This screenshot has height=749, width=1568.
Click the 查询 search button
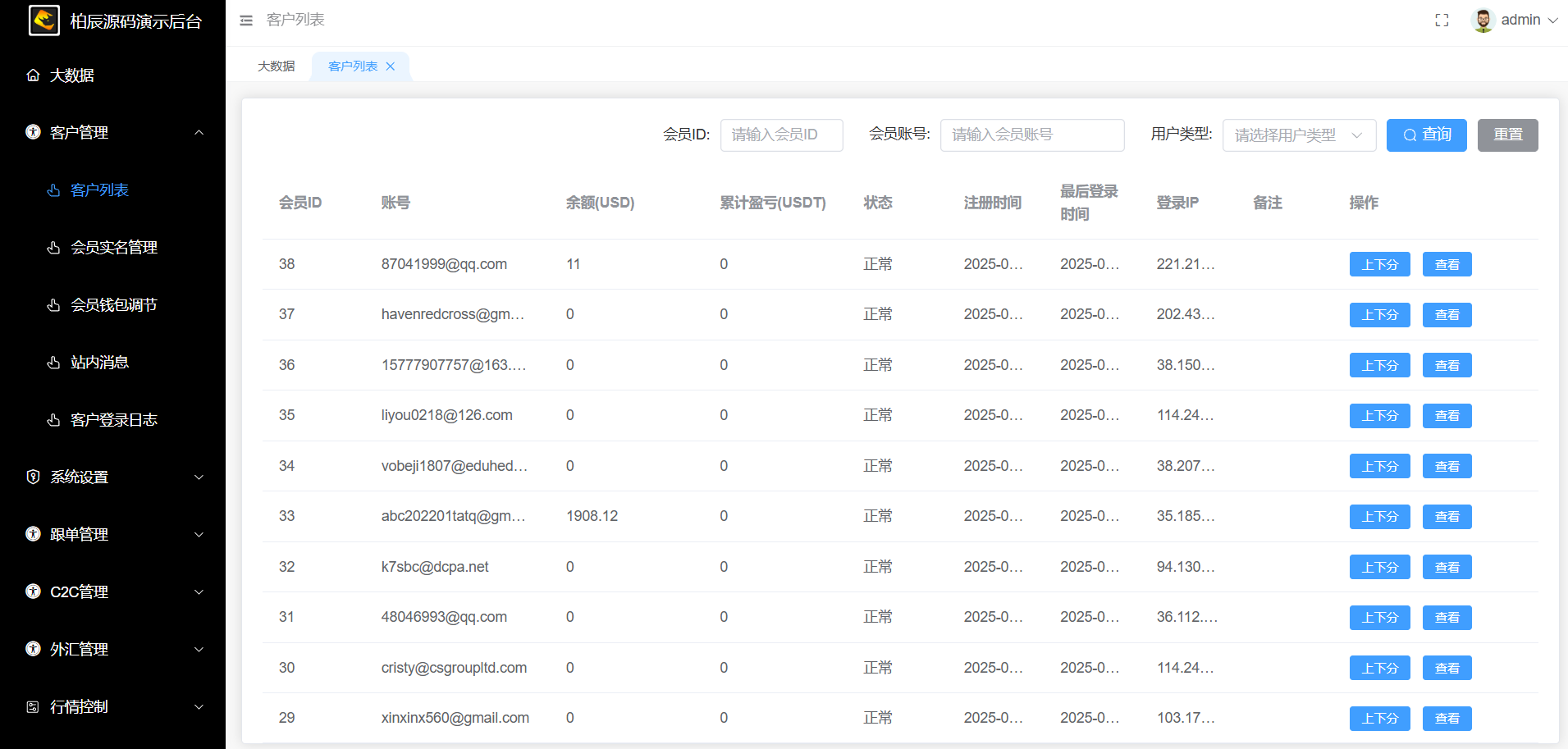(x=1427, y=135)
